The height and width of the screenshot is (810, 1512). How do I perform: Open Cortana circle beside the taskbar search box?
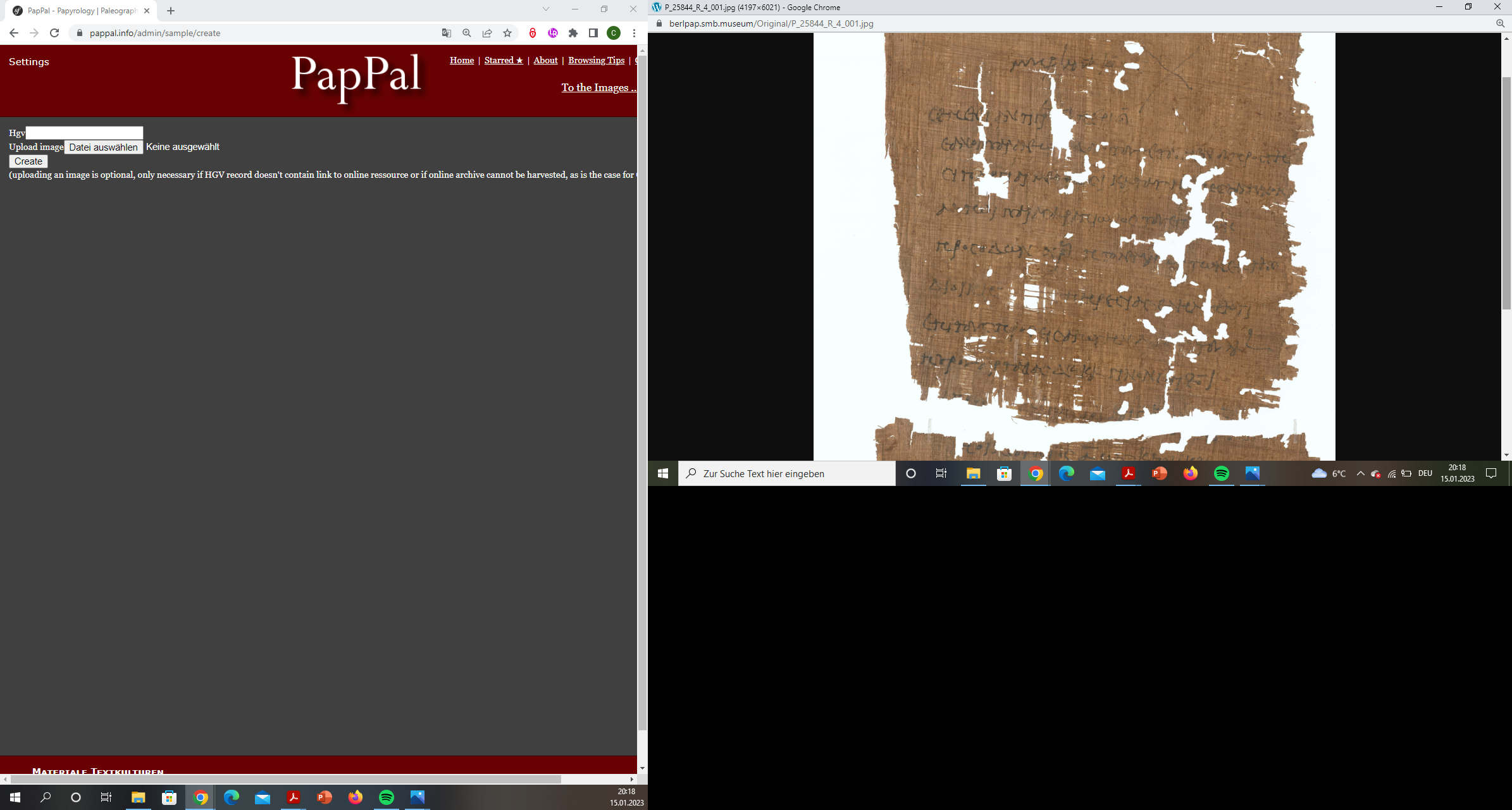pyautogui.click(x=911, y=473)
